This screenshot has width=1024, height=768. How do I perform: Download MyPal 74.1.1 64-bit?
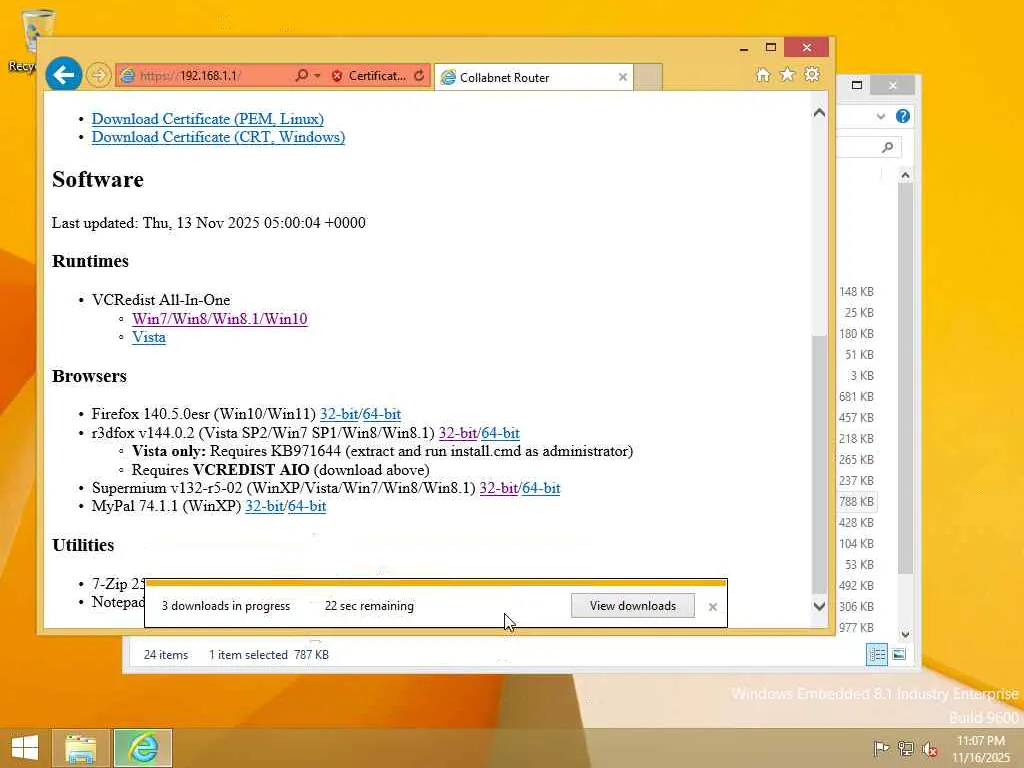point(307,506)
